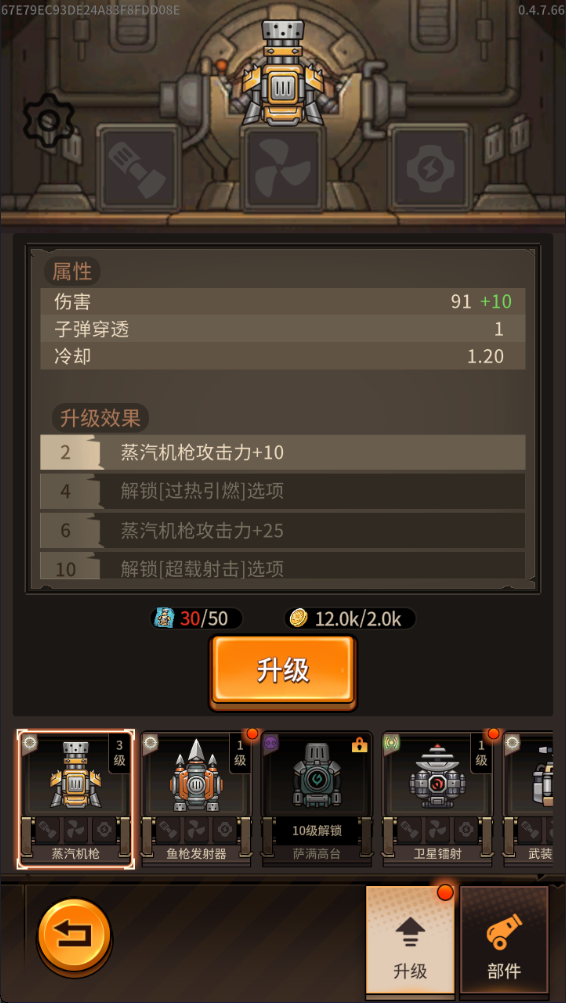Tap the 伤害 damage attribute row
This screenshot has width=566, height=1003.
pyautogui.click(x=283, y=301)
